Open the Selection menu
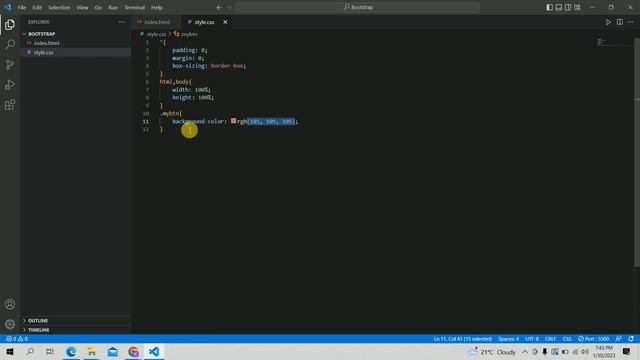Image resolution: width=640 pixels, height=360 pixels. [59, 7]
